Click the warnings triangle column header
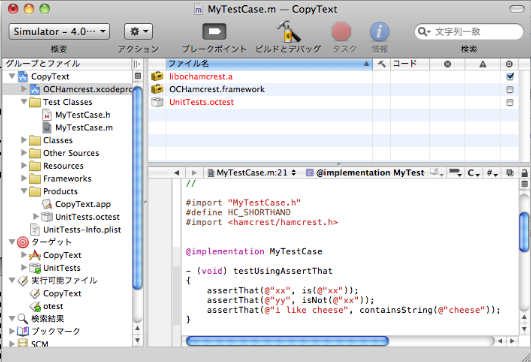Image resolution: width=531 pixels, height=362 pixels. coord(483,64)
